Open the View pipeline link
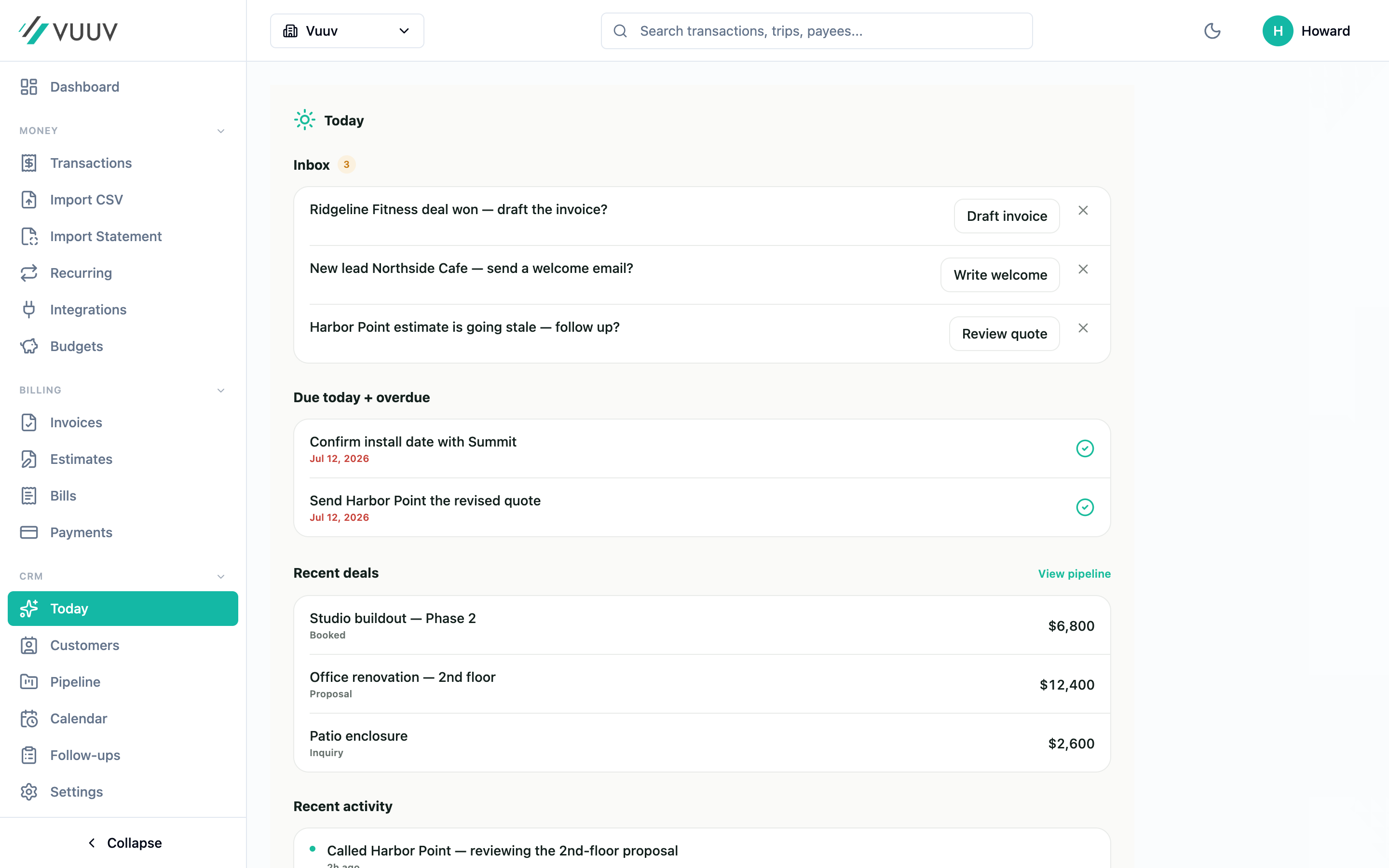The image size is (1389, 868). point(1075,573)
